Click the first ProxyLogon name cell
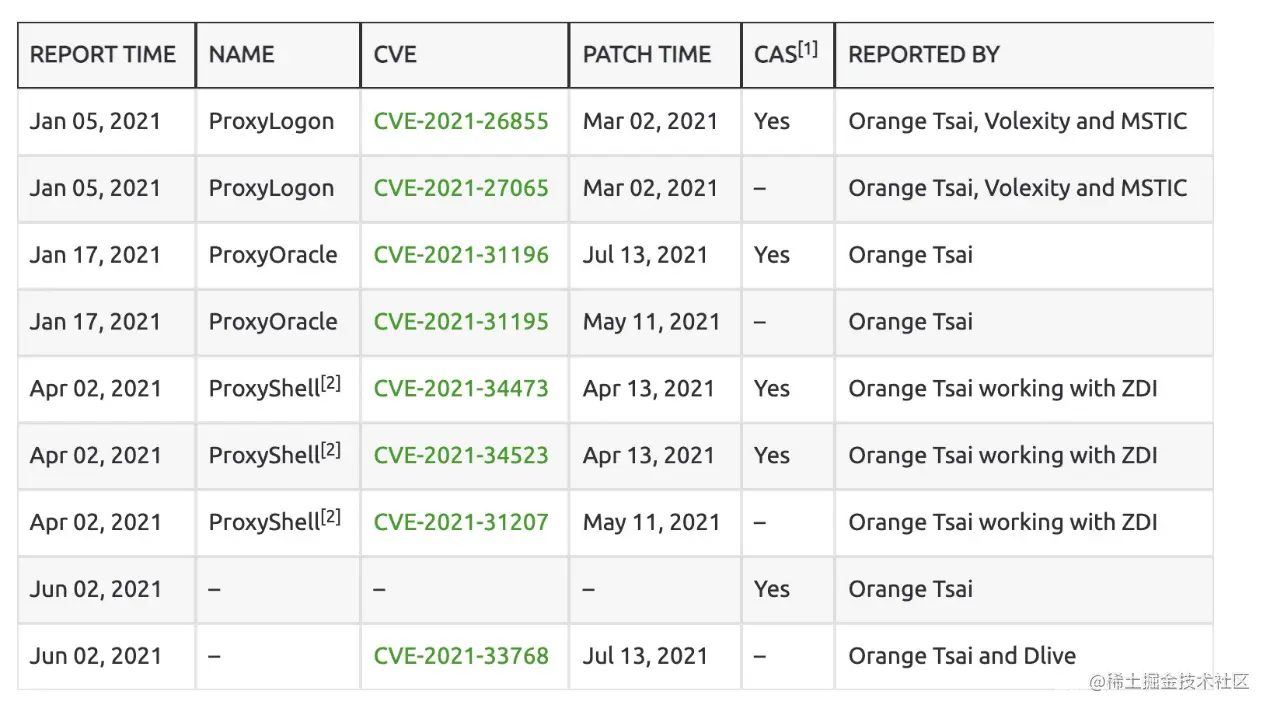This screenshot has width=1270, height=712. 271,122
